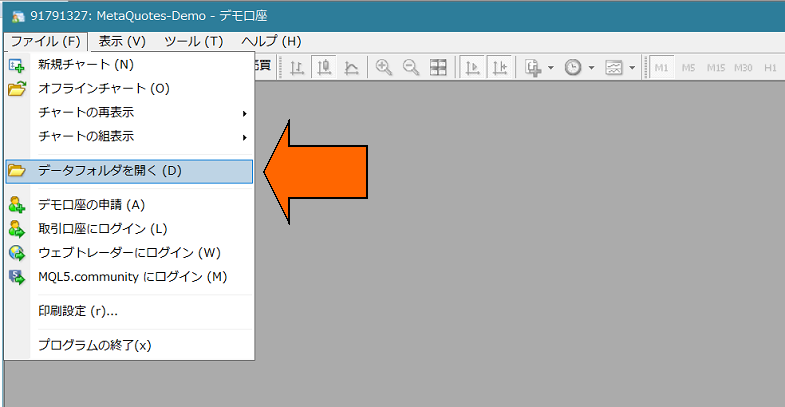785x407 pixels.
Task: Click the templates icon
Action: tap(614, 67)
